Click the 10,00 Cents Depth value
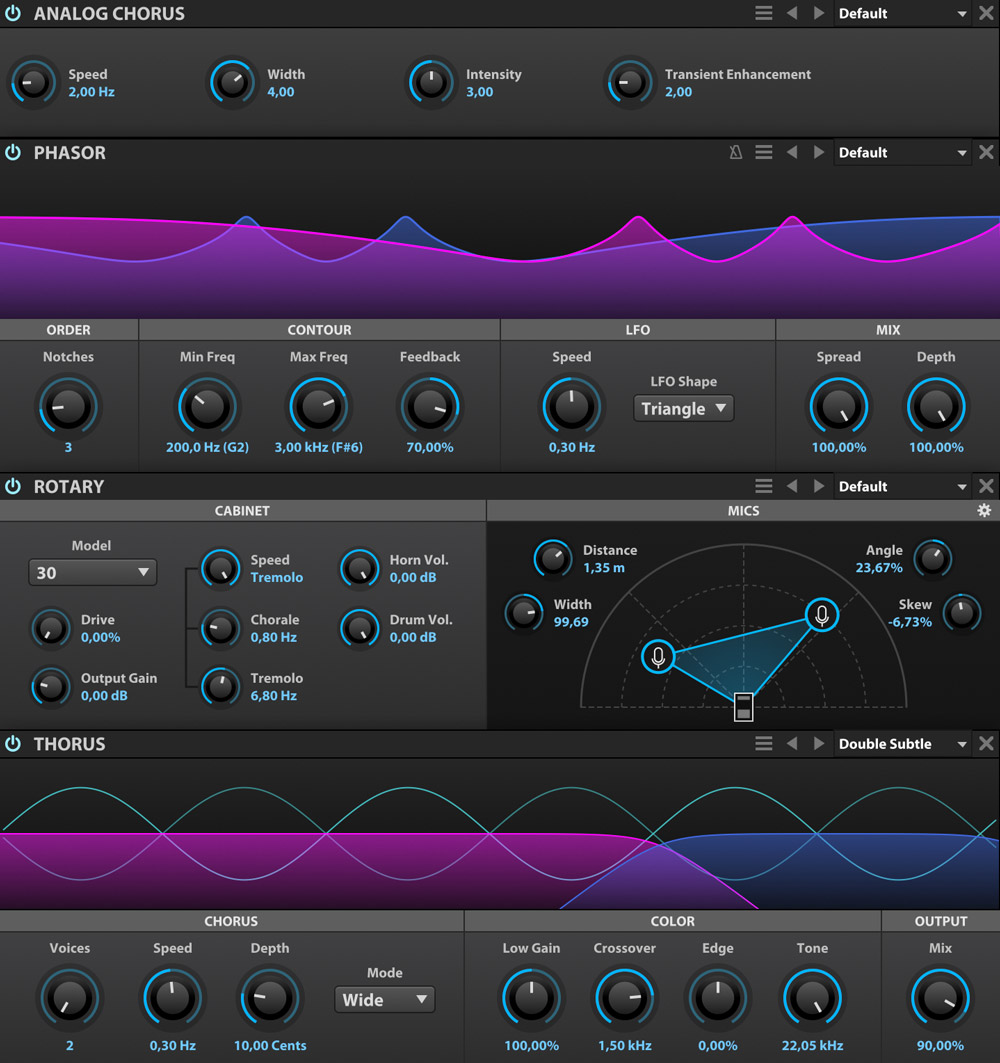 [270, 1045]
